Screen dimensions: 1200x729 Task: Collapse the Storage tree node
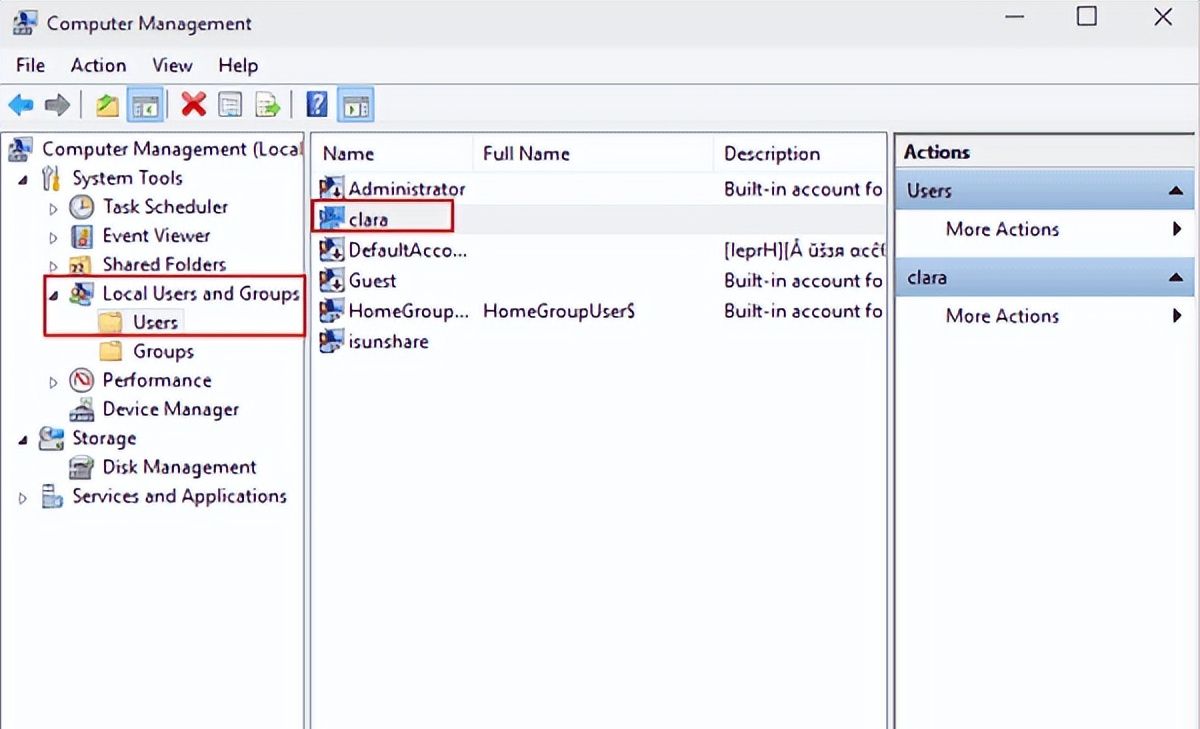coord(22,440)
